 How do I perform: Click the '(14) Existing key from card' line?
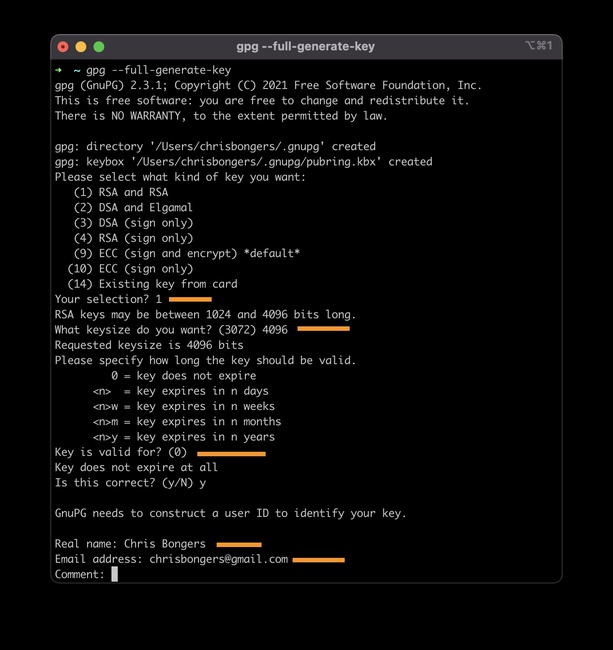pos(153,284)
